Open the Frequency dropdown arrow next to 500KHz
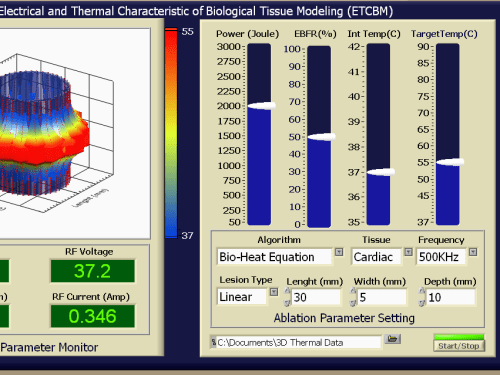Screen dimensions: 500x375 click(473, 252)
